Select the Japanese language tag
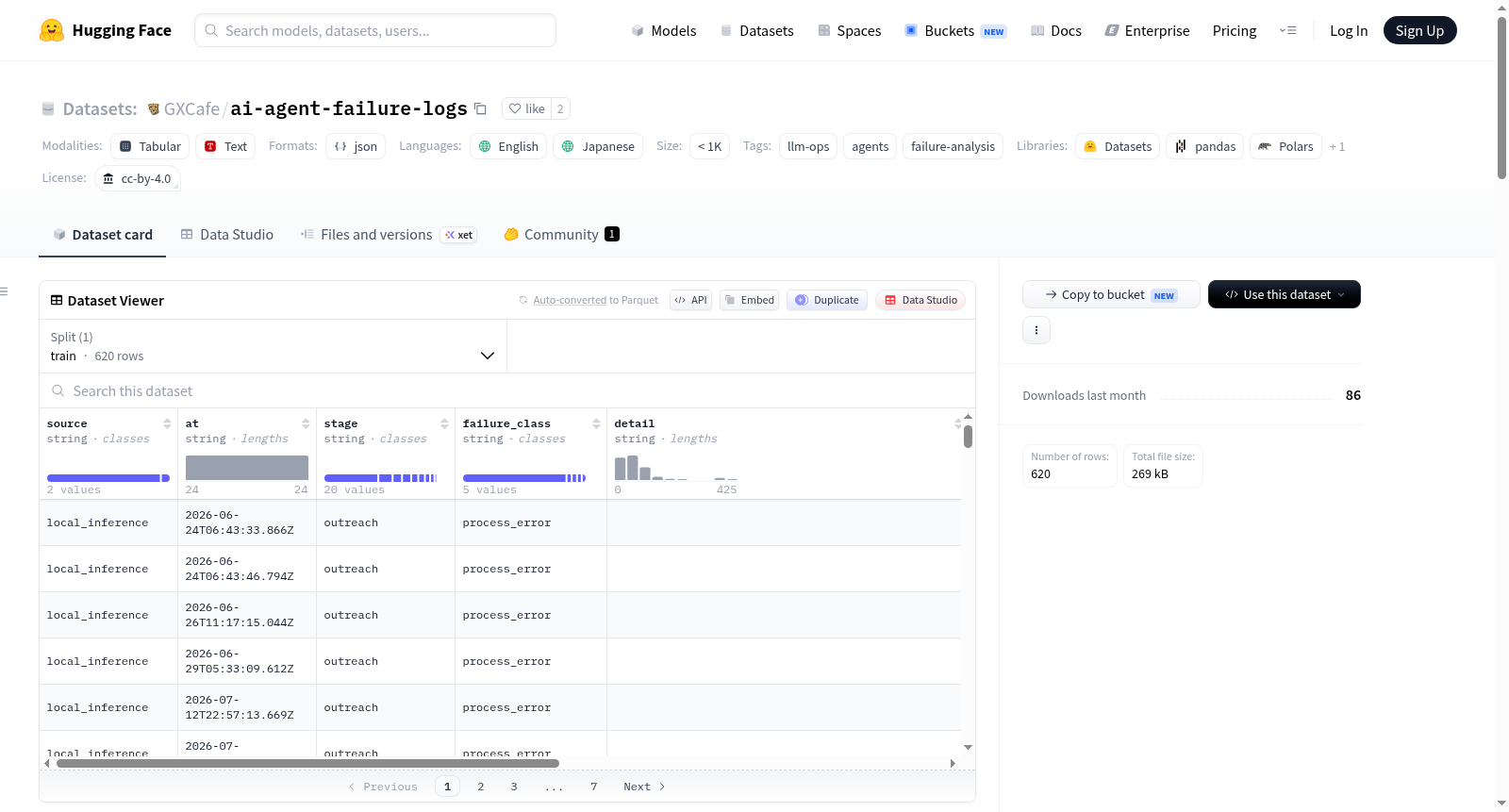This screenshot has height=812, width=1509. pyautogui.click(x=598, y=146)
